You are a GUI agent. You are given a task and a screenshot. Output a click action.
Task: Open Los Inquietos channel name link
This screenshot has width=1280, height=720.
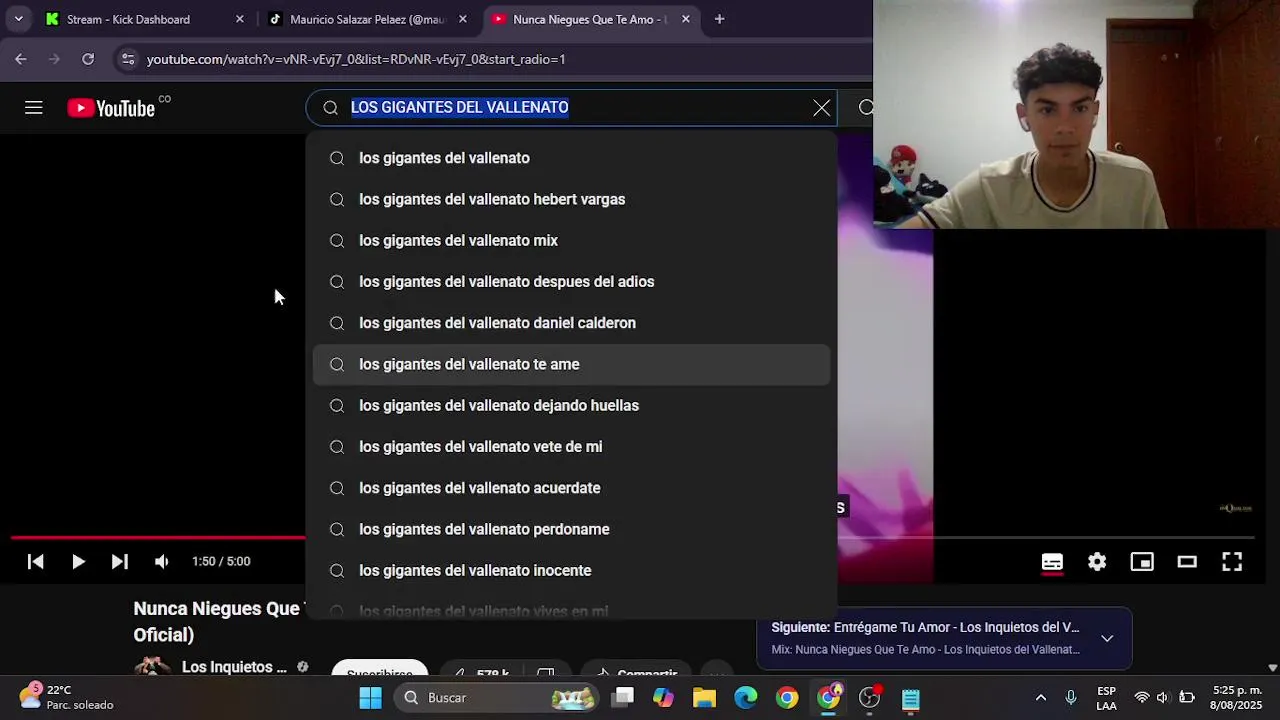tap(234, 667)
